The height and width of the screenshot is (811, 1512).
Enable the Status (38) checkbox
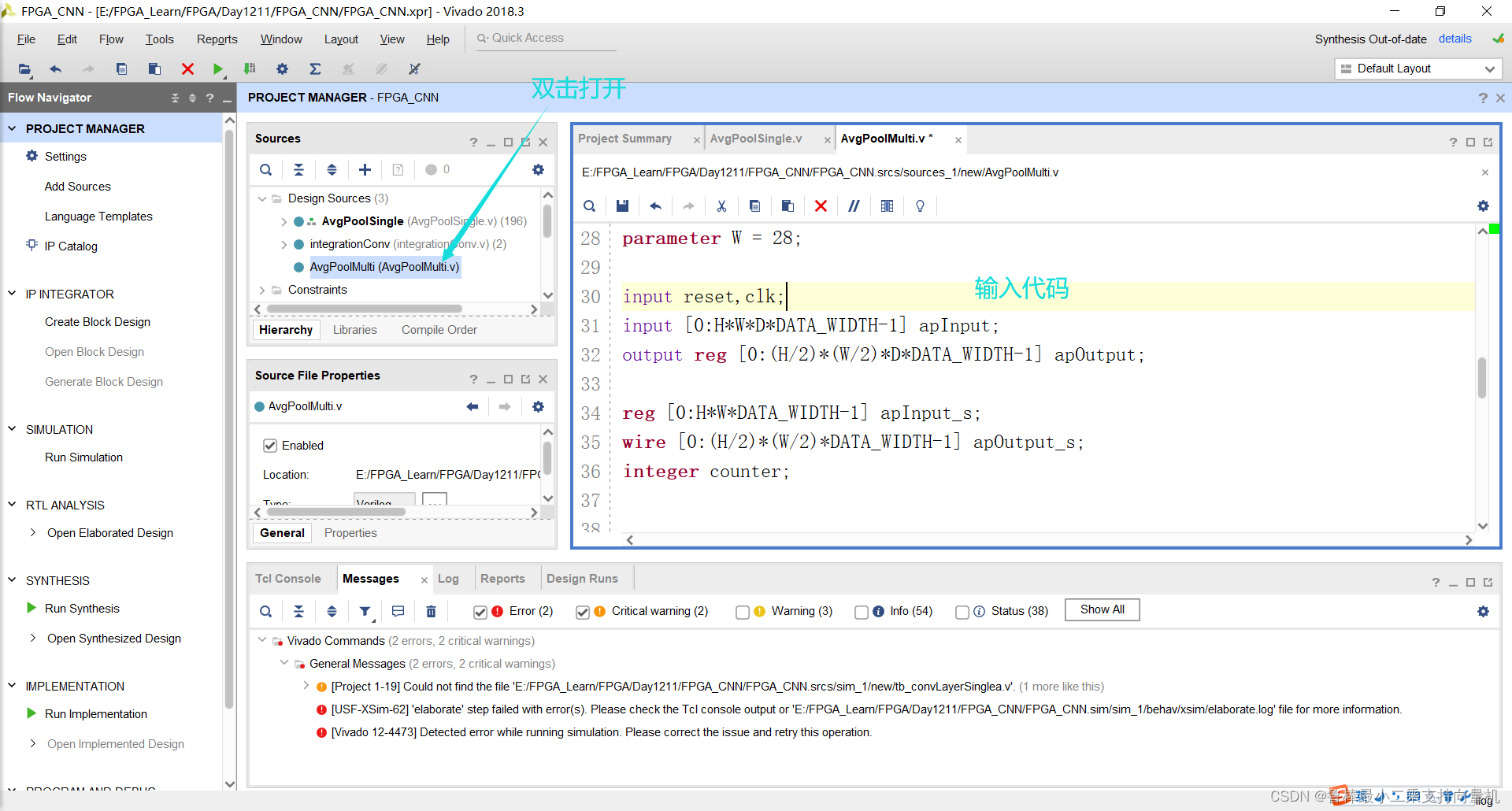click(x=962, y=612)
